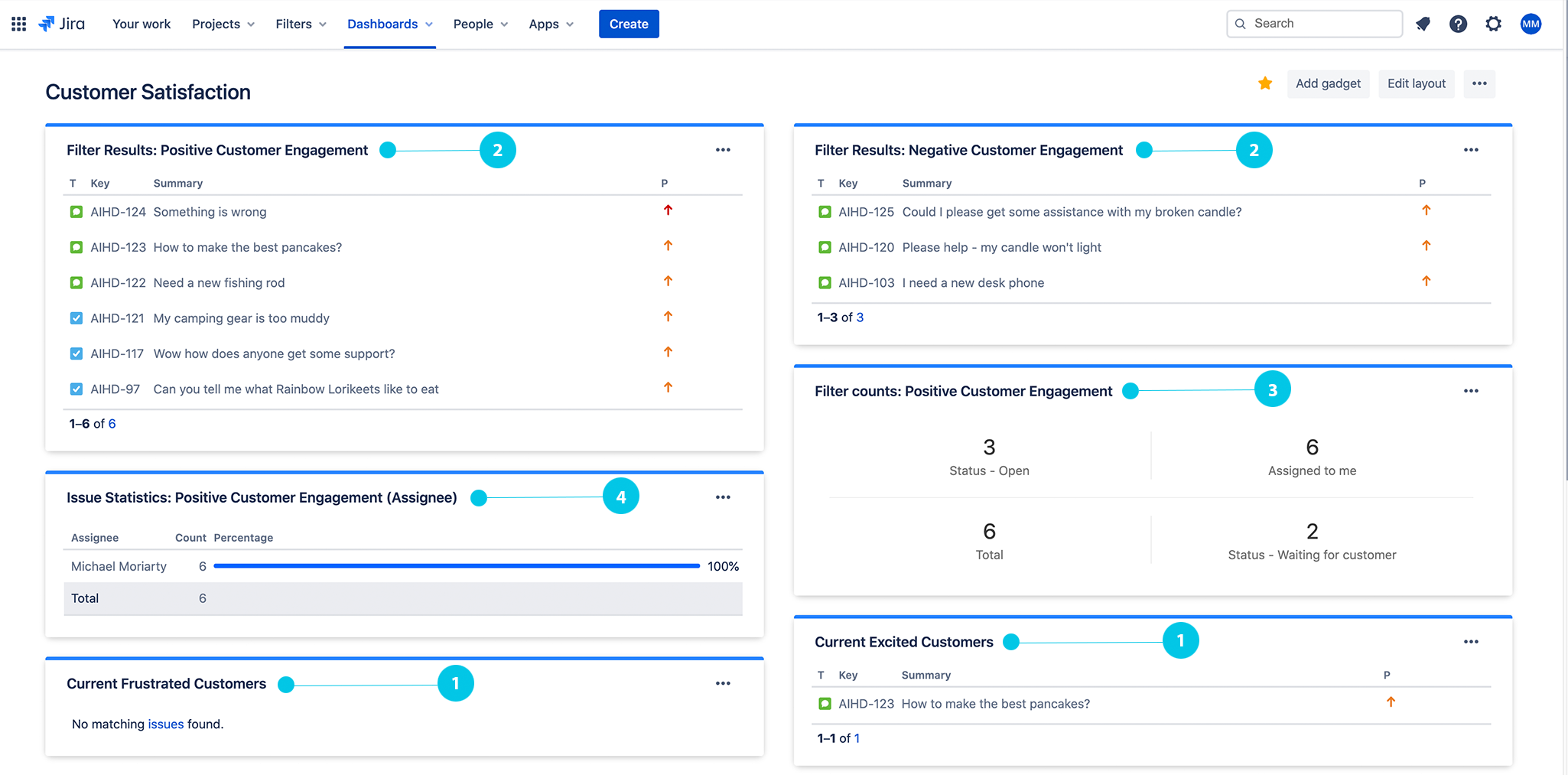1568x775 pixels.
Task: Open the Jira settings gear
Action: tap(1493, 24)
